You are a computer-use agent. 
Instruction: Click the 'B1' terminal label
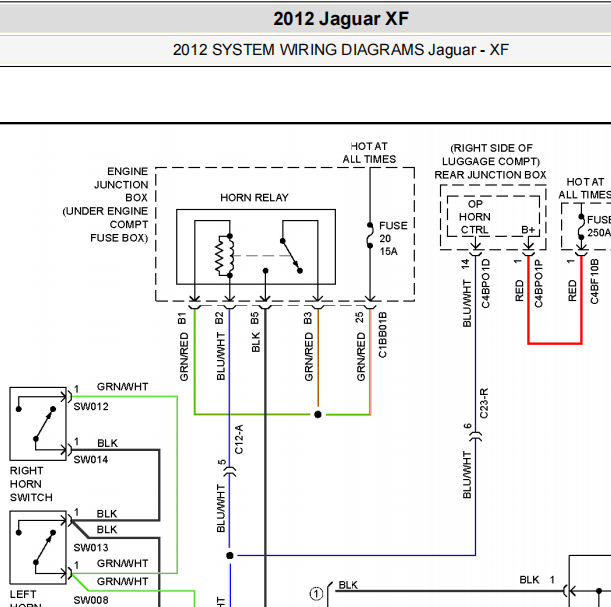182,318
